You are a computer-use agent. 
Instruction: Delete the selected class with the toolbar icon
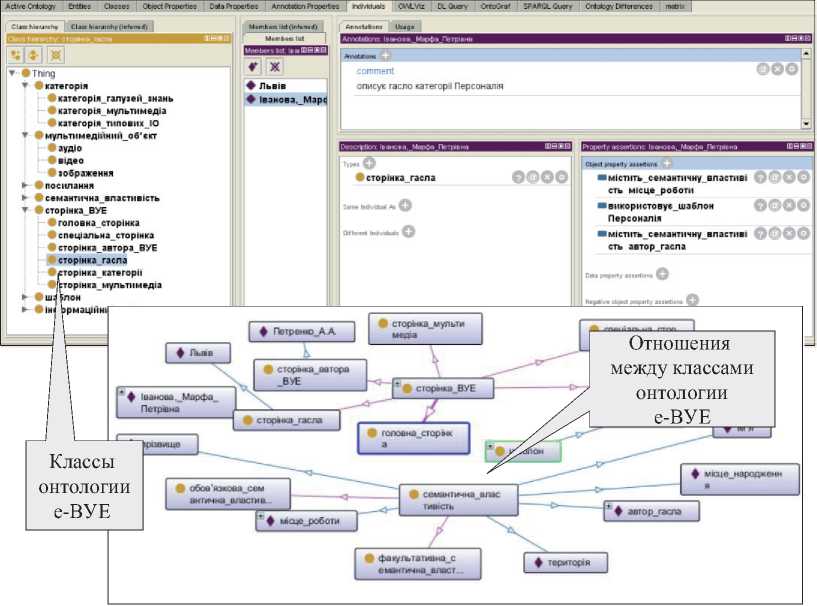coord(56,55)
